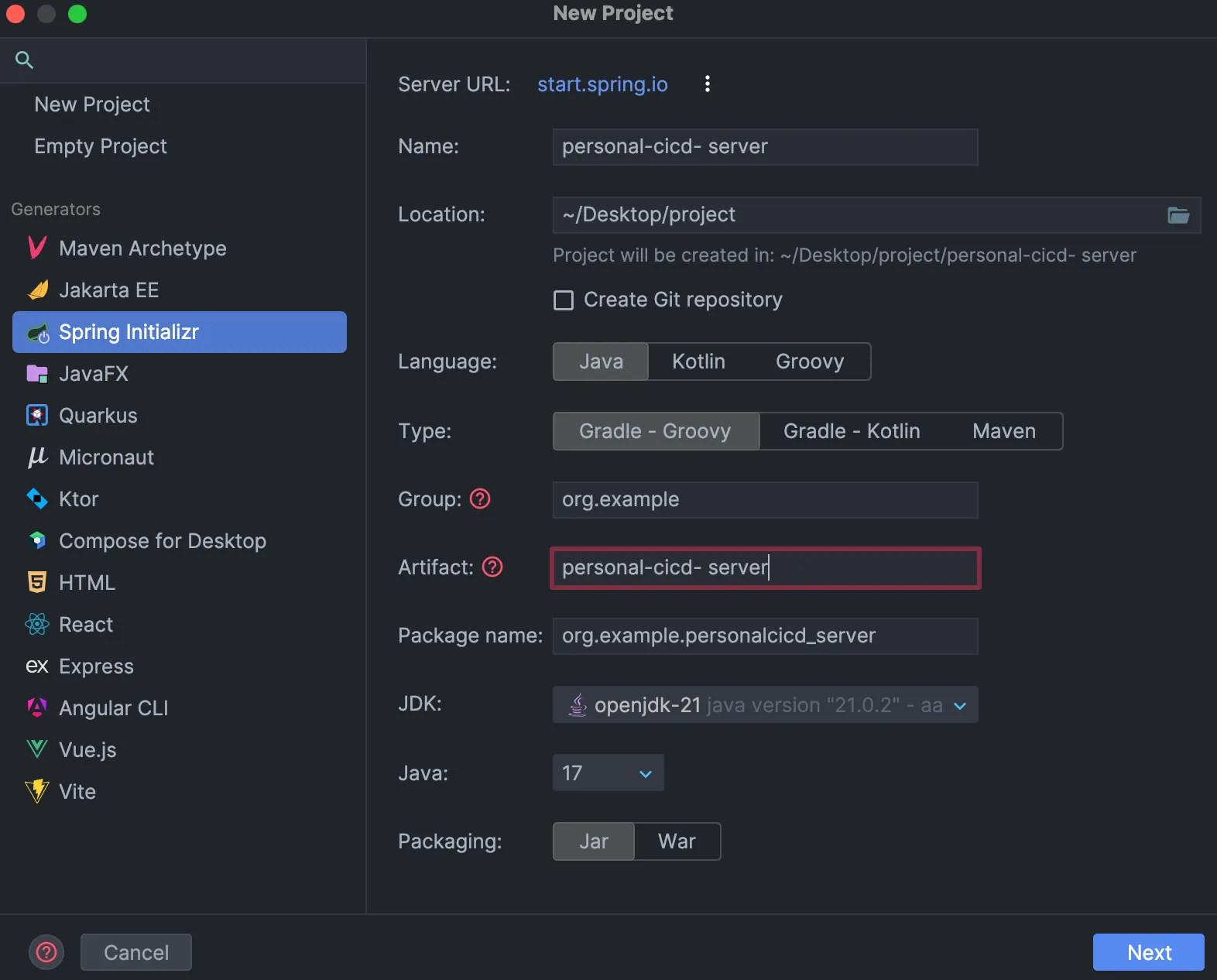Click the React atom icon
The image size is (1217, 980).
click(37, 624)
